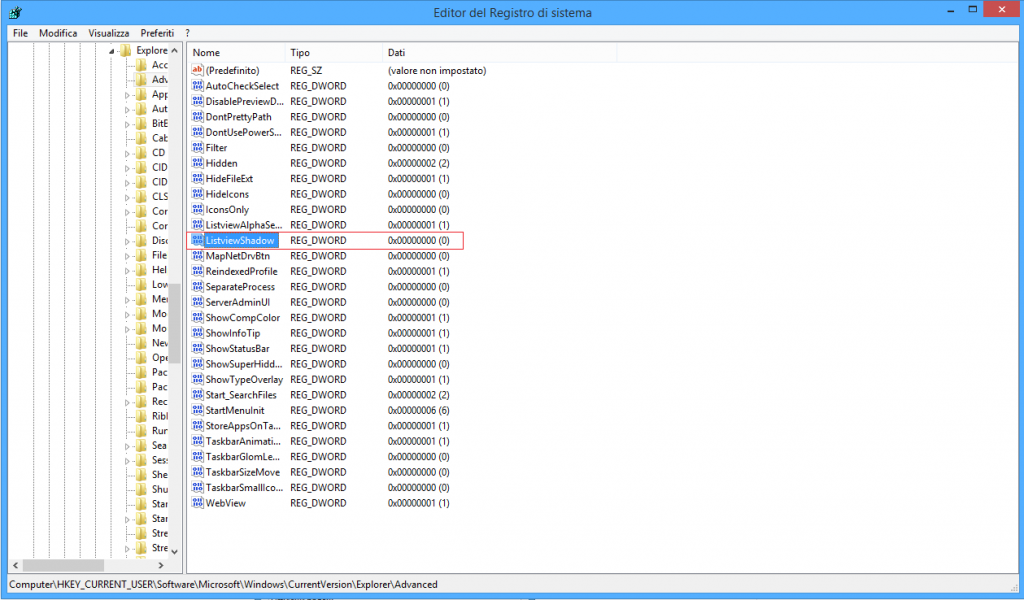
Task: Click tree scrollbar up arrow
Action: pyautogui.click(x=174, y=50)
